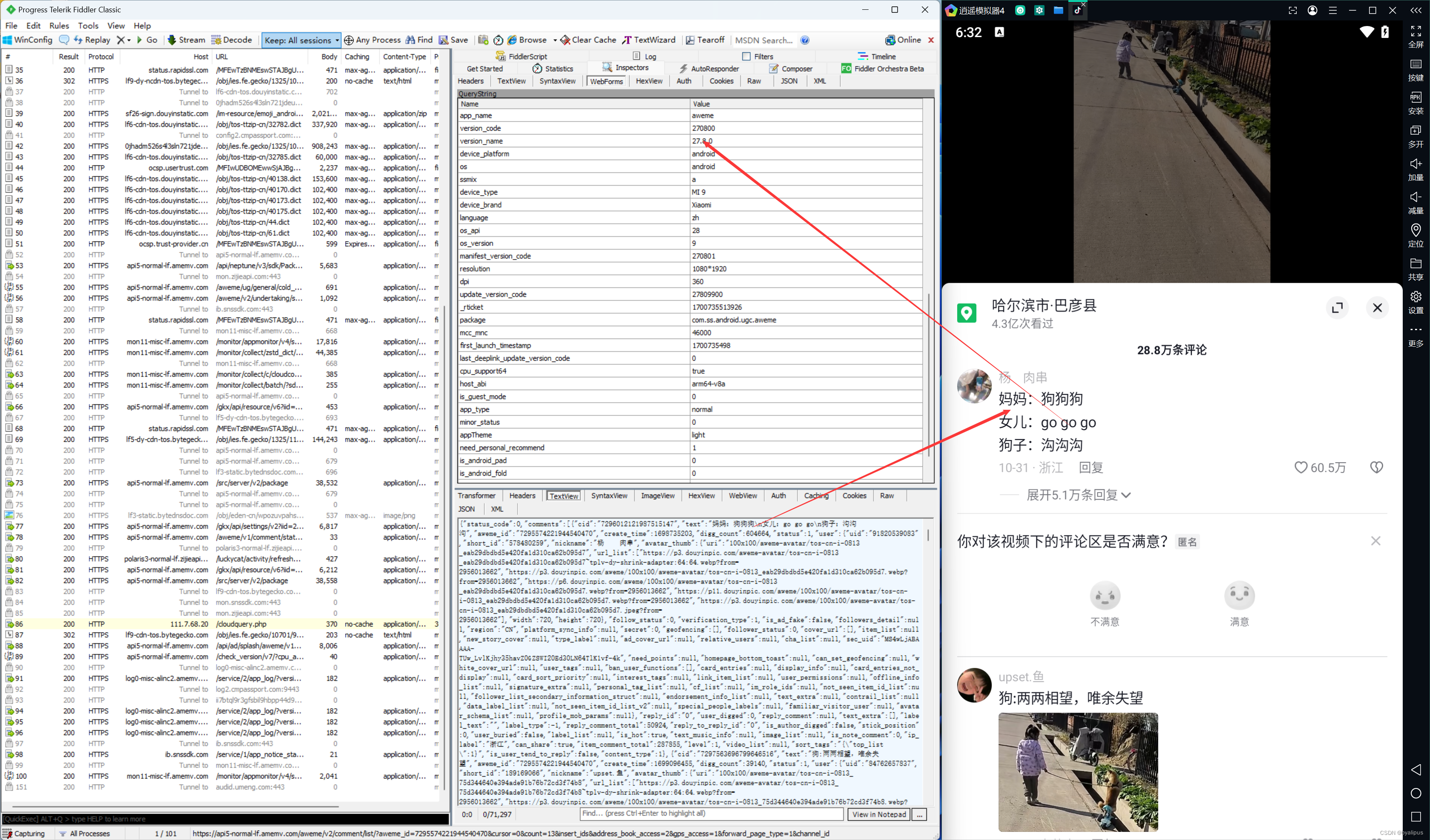Image resolution: width=1430 pixels, height=840 pixels.
Task: Click 回复 under the first comment
Action: 1090,467
